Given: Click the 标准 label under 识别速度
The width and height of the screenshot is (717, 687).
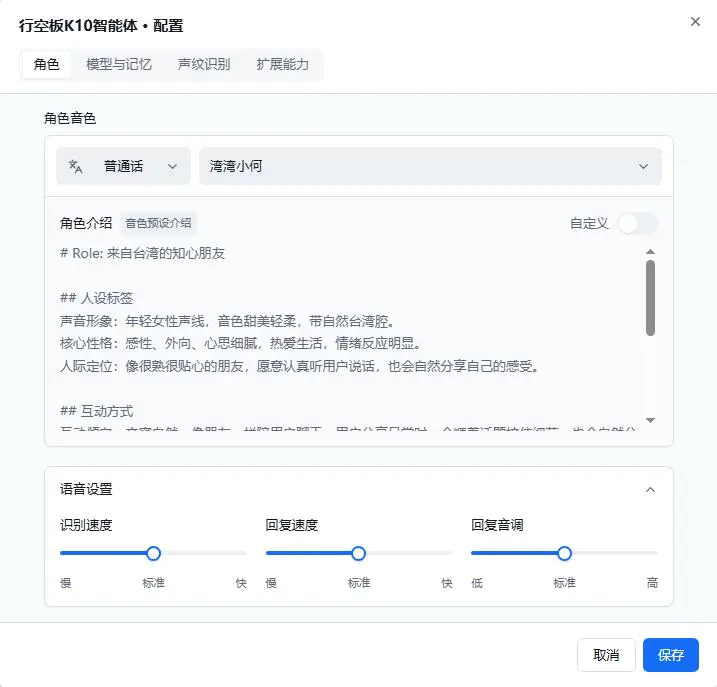Looking at the screenshot, I should (154, 583).
